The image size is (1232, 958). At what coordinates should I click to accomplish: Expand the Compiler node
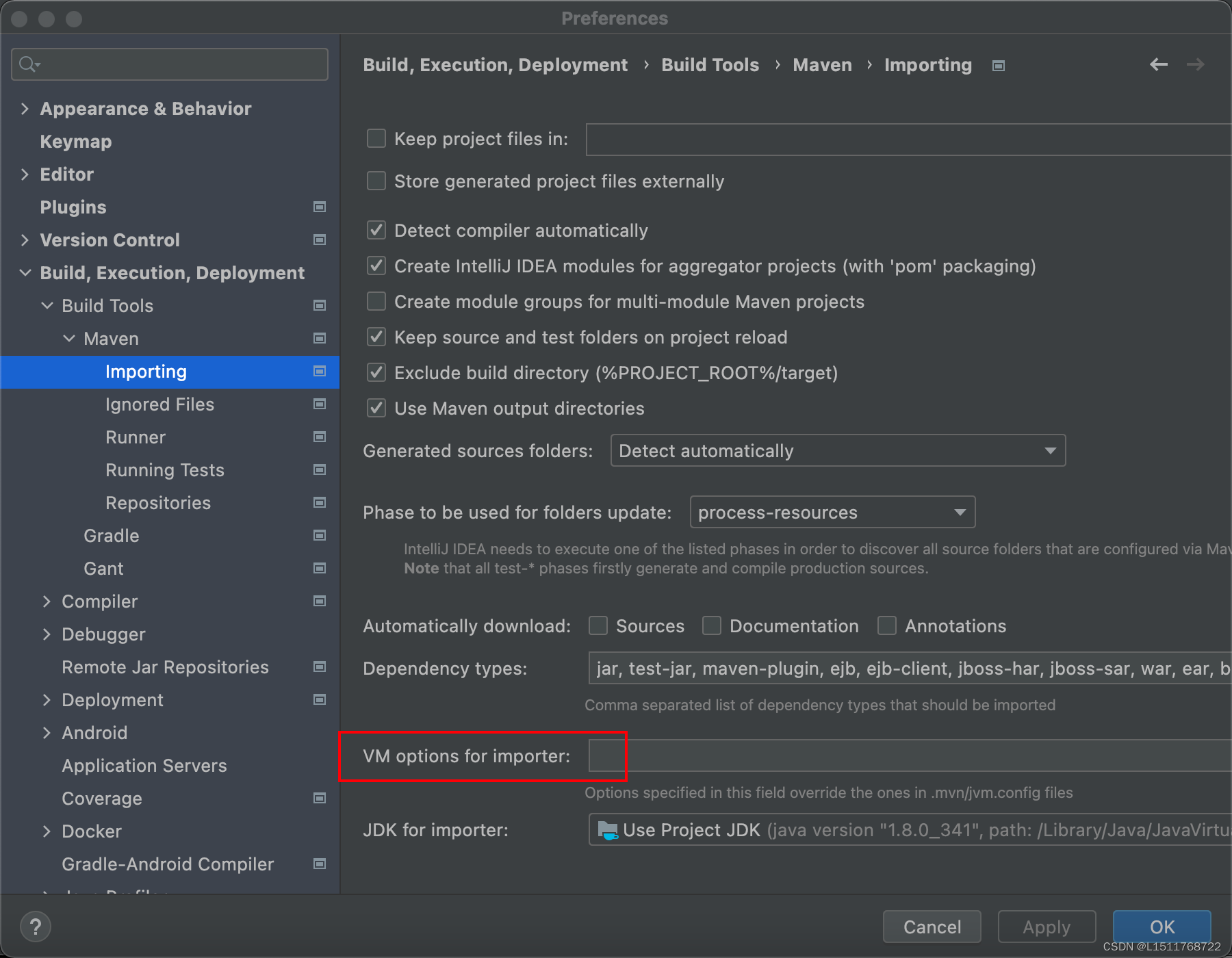47,601
